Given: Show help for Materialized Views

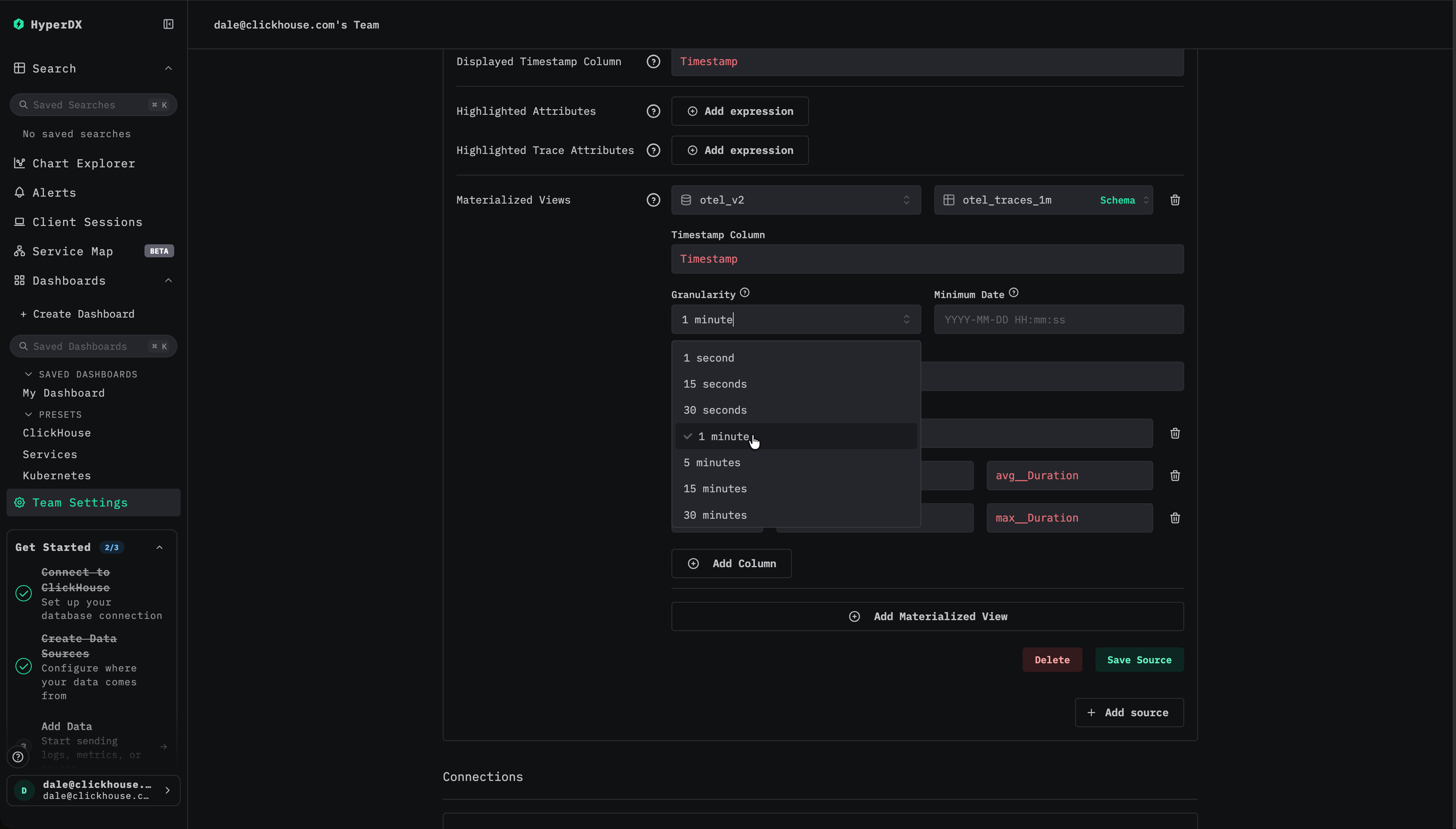Looking at the screenshot, I should coord(653,200).
